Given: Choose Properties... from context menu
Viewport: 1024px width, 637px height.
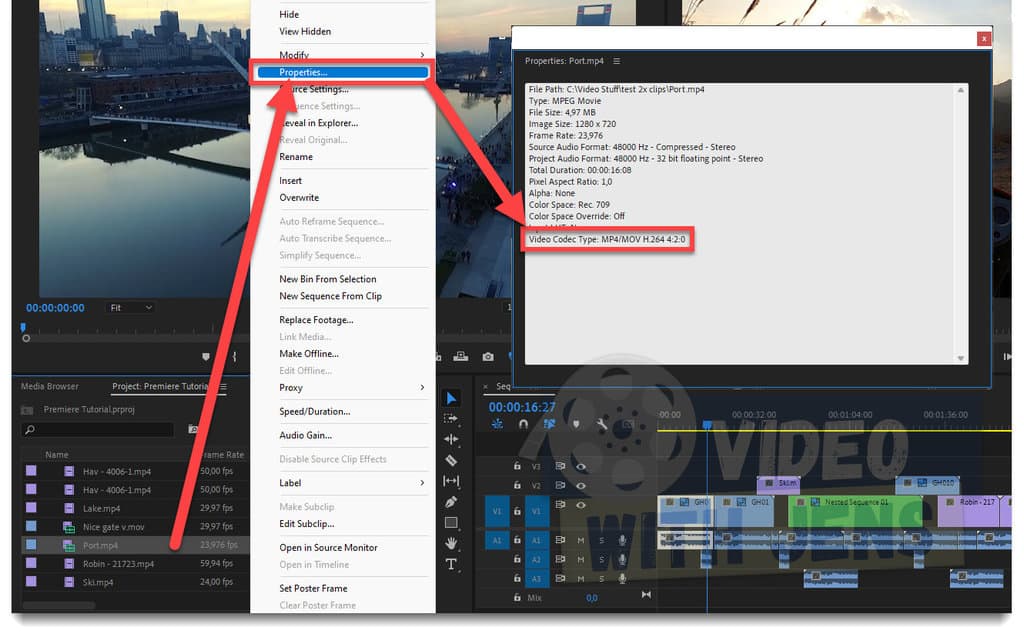Looking at the screenshot, I should point(342,73).
